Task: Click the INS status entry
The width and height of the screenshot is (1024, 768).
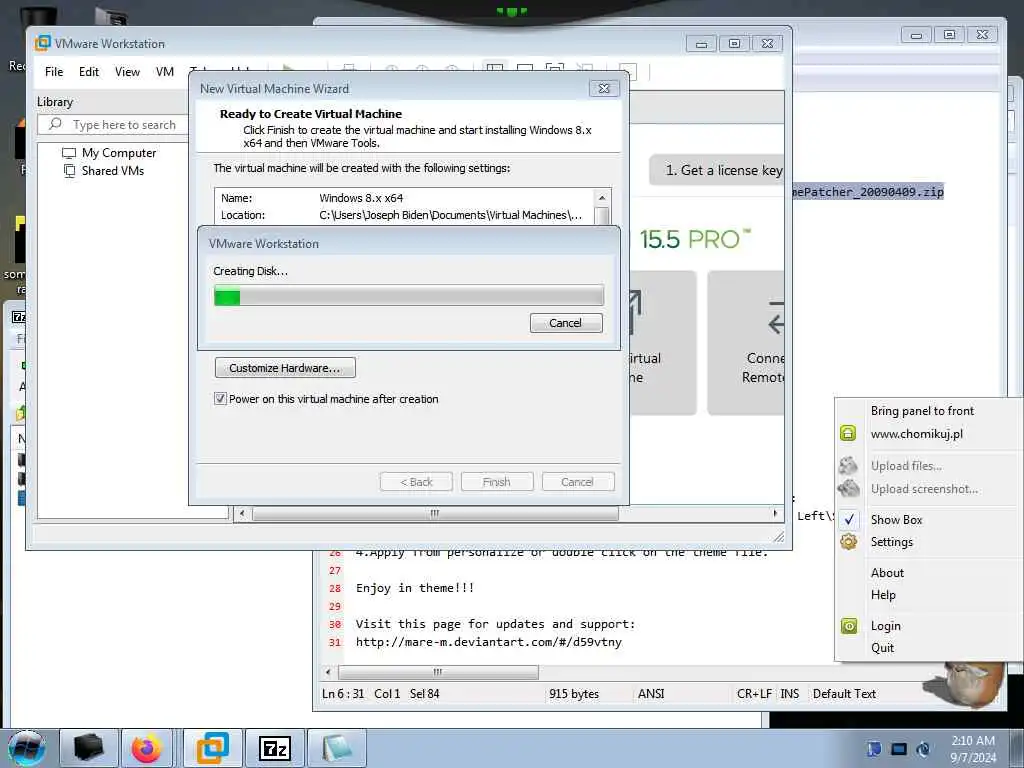Action: [790, 694]
